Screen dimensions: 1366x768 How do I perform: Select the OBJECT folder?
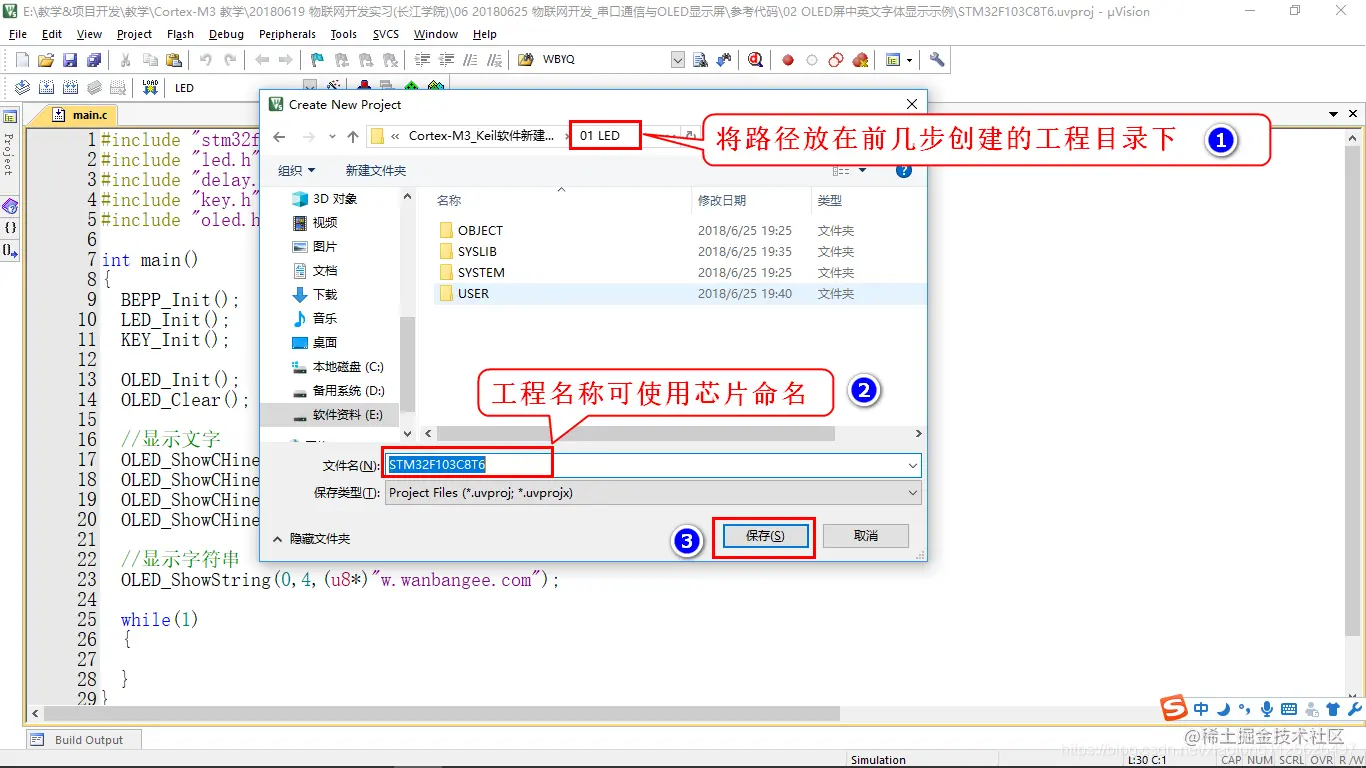point(480,230)
